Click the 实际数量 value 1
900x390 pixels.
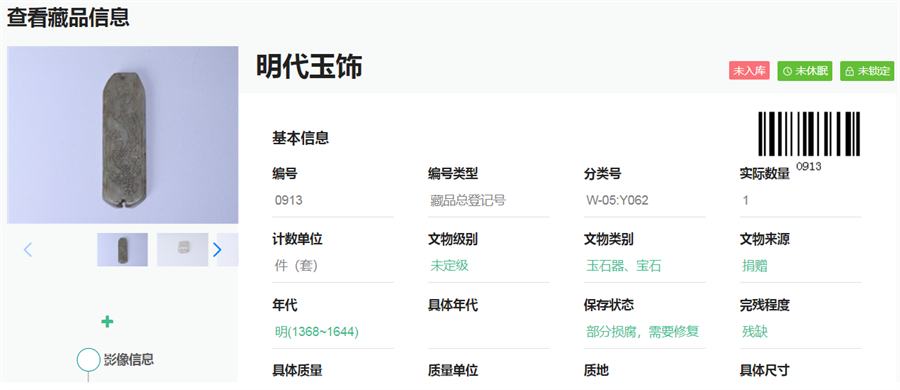coord(746,200)
